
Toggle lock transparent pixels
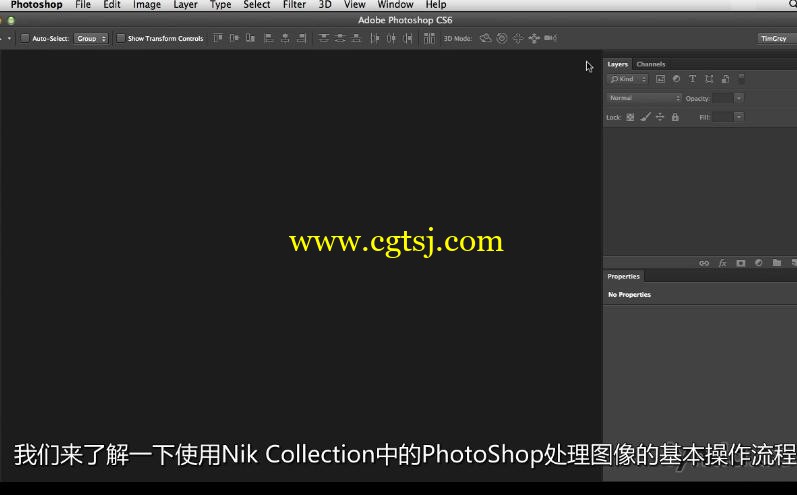coord(630,117)
